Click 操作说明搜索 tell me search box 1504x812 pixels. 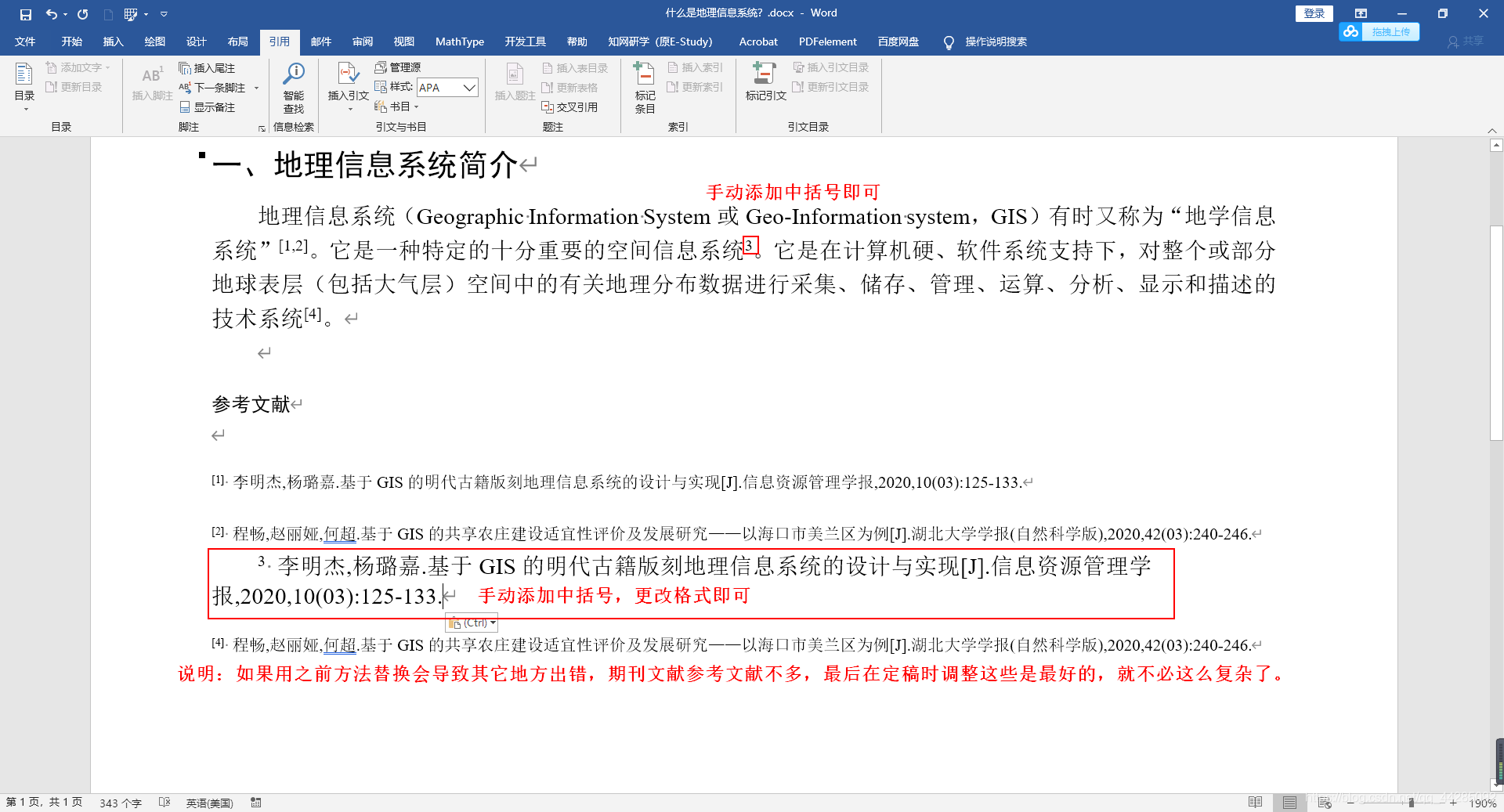tap(996, 42)
